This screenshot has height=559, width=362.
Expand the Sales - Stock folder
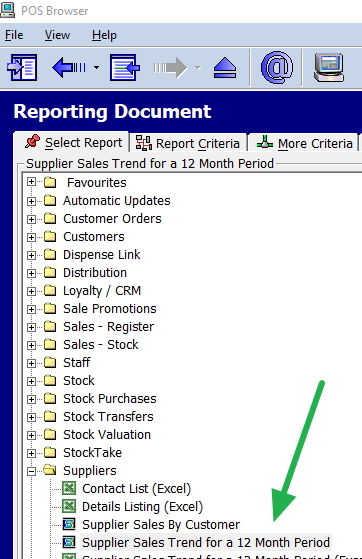coord(31,345)
